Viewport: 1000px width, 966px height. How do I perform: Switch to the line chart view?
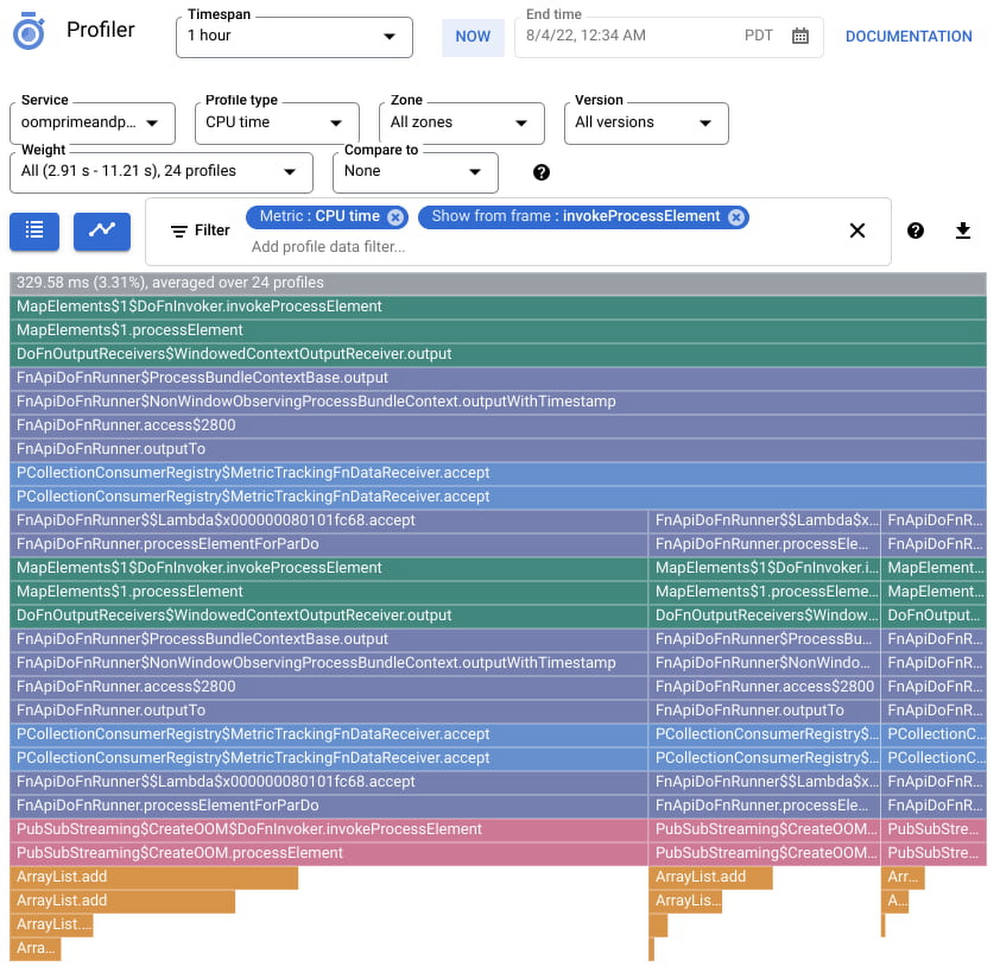click(102, 231)
